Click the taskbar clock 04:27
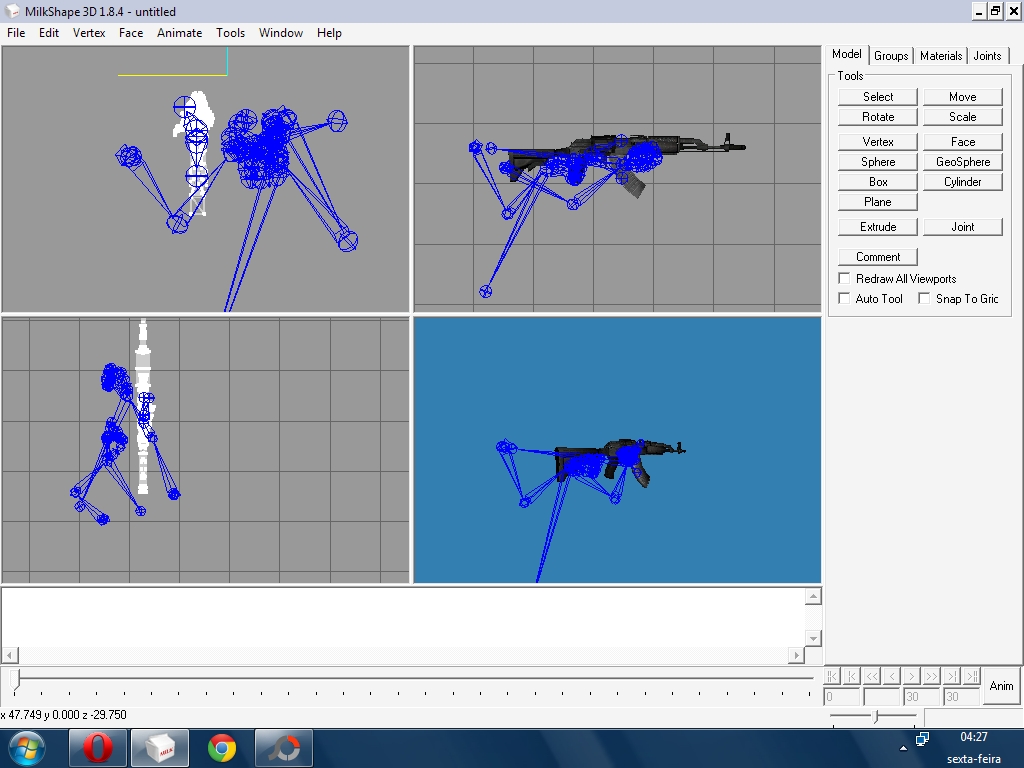This screenshot has height=768, width=1024. 974,737
